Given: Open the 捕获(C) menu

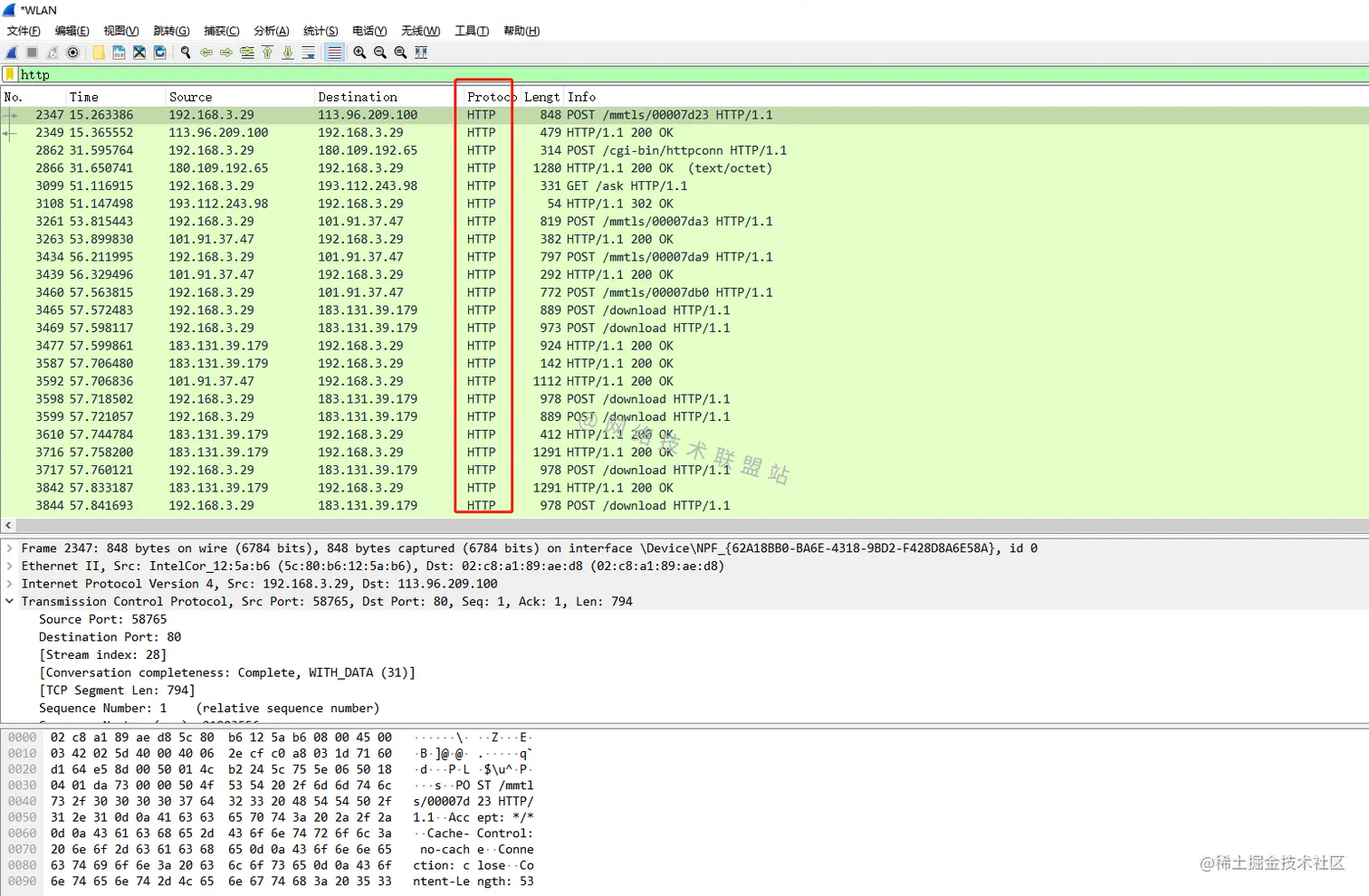Looking at the screenshot, I should [x=221, y=31].
